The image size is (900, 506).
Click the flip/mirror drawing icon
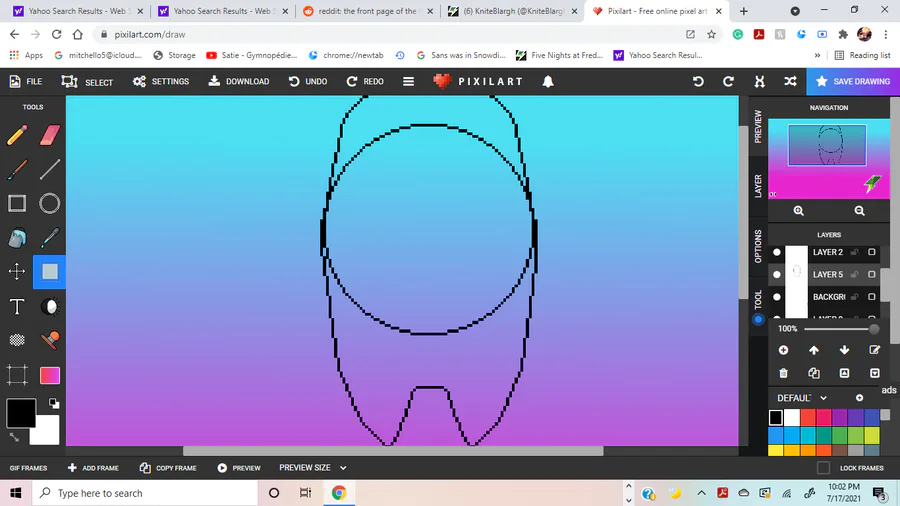(x=759, y=81)
